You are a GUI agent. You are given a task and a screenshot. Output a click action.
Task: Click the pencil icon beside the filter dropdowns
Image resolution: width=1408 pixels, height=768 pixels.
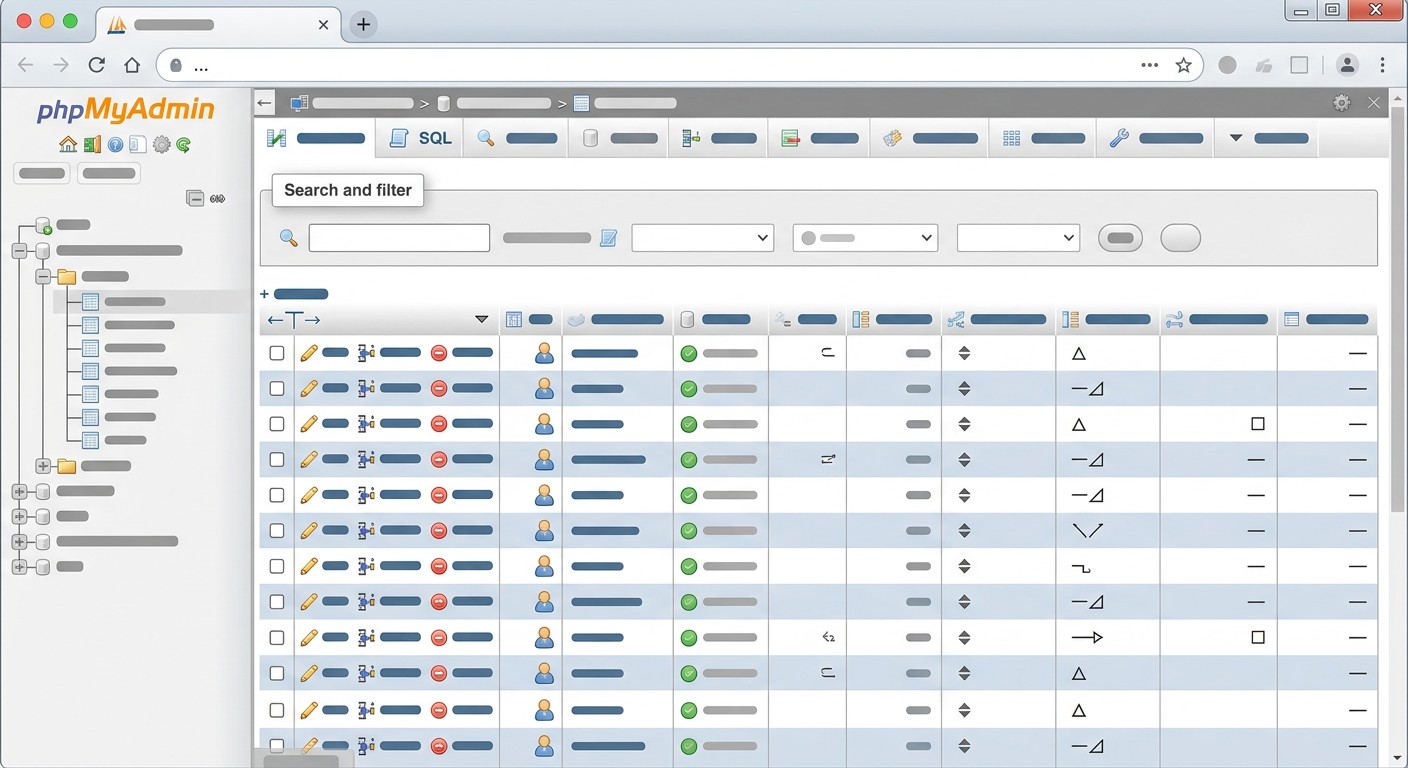click(609, 238)
